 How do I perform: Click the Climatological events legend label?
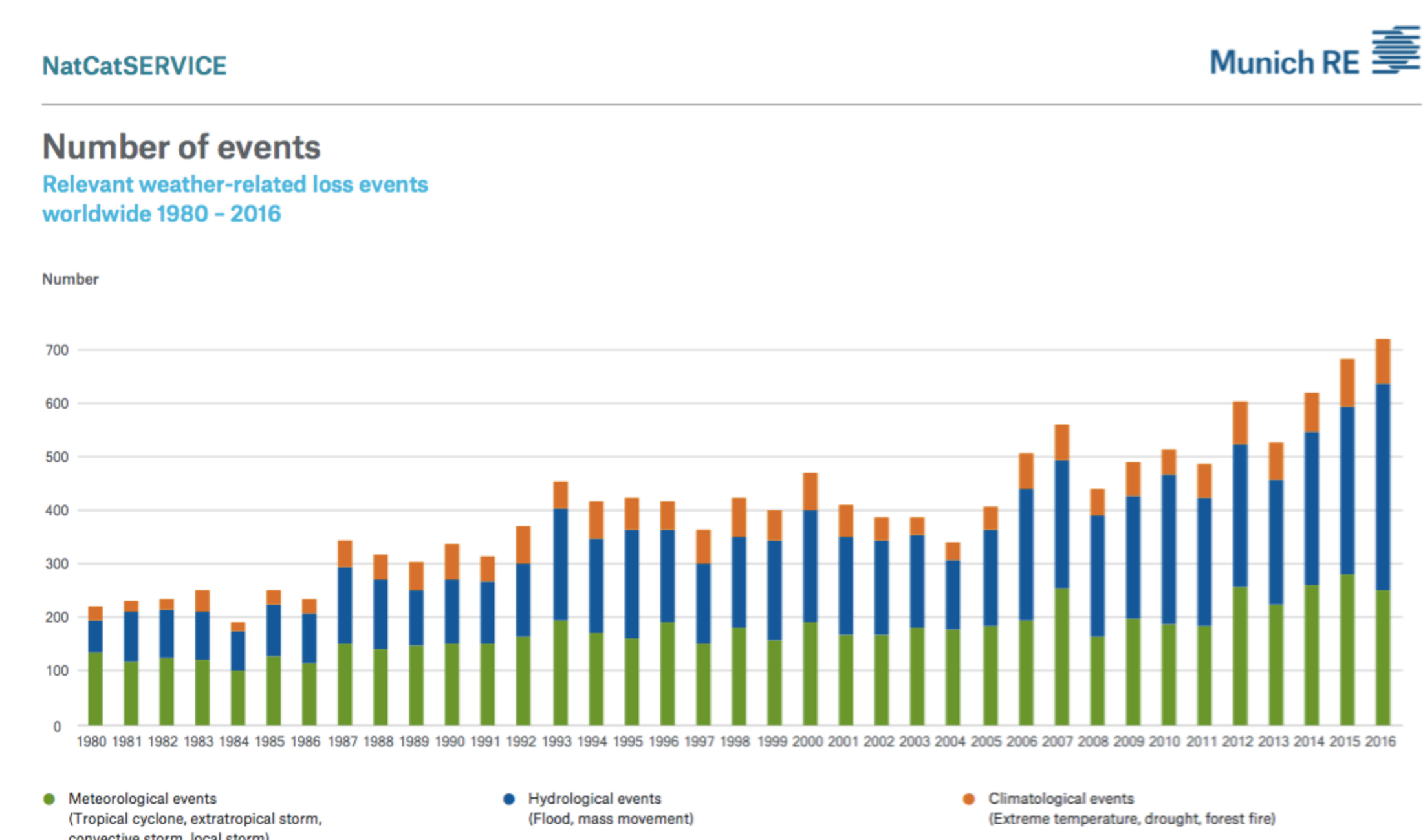click(1061, 799)
